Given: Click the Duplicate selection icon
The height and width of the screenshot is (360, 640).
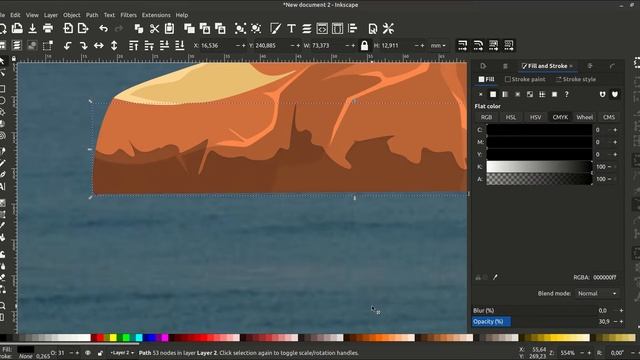Looking at the screenshot, I should [x=189, y=28].
